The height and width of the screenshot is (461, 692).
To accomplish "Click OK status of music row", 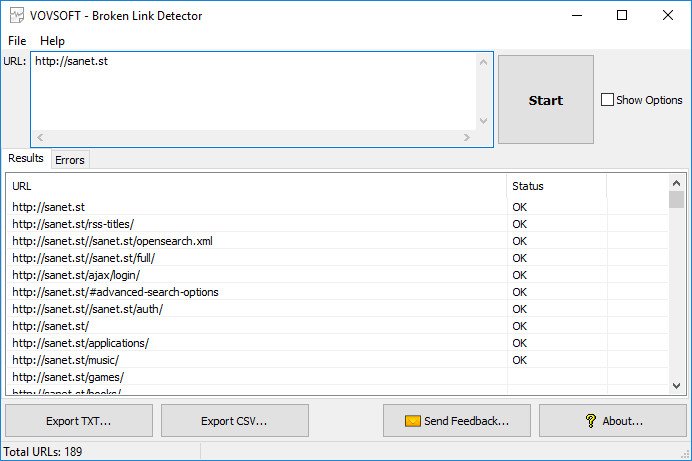I will [x=519, y=360].
